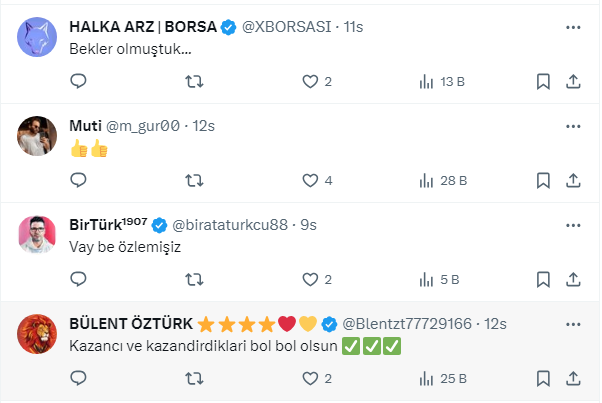This screenshot has width=602, height=403.
Task: Open more options for BirTürk tweet
Action: tap(573, 225)
